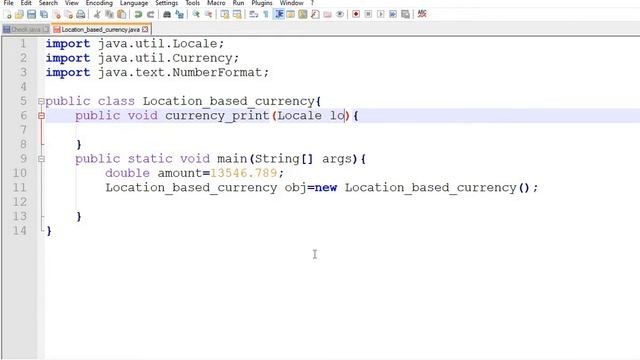Toggle the highlighted Indent Guide icon

pyautogui.click(x=279, y=15)
